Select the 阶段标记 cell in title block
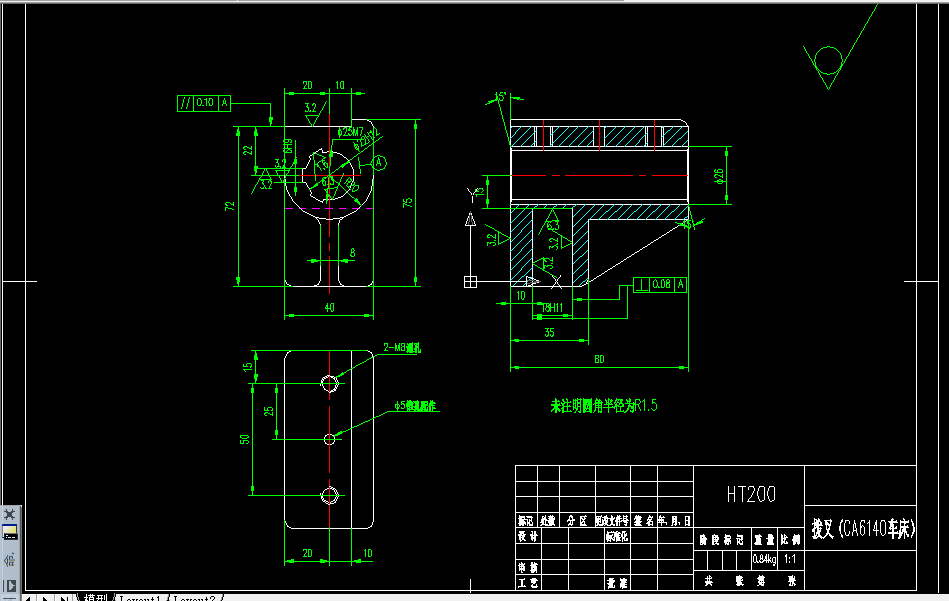The width and height of the screenshot is (949, 601). [x=721, y=539]
